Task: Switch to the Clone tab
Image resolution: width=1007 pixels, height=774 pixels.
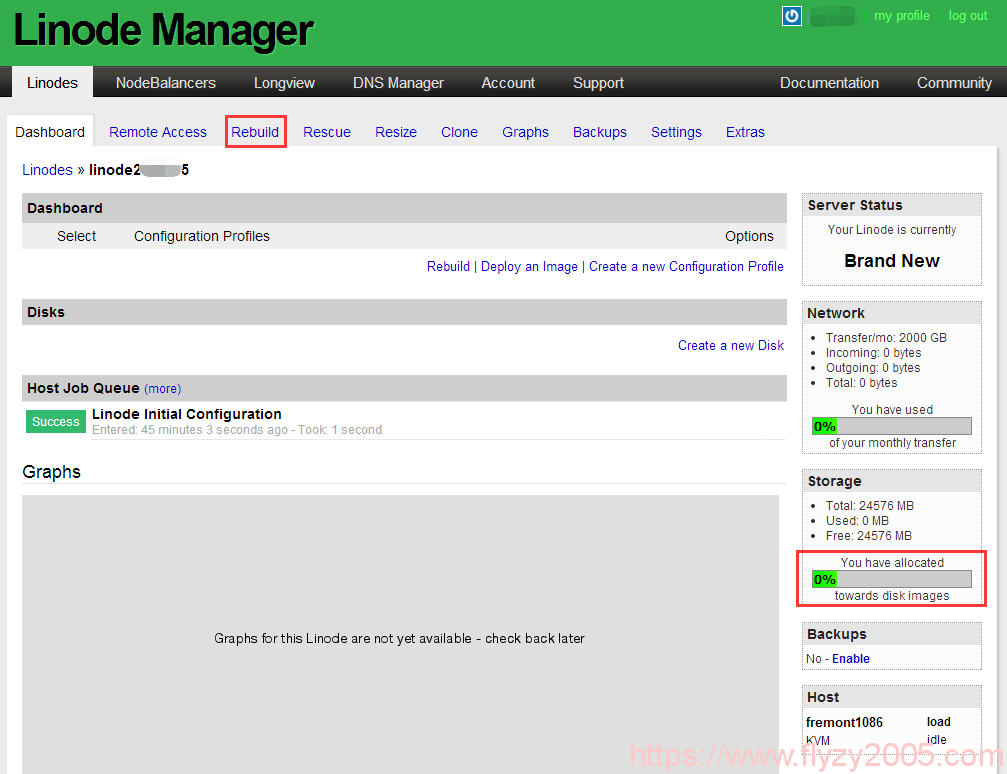Action: tap(459, 132)
